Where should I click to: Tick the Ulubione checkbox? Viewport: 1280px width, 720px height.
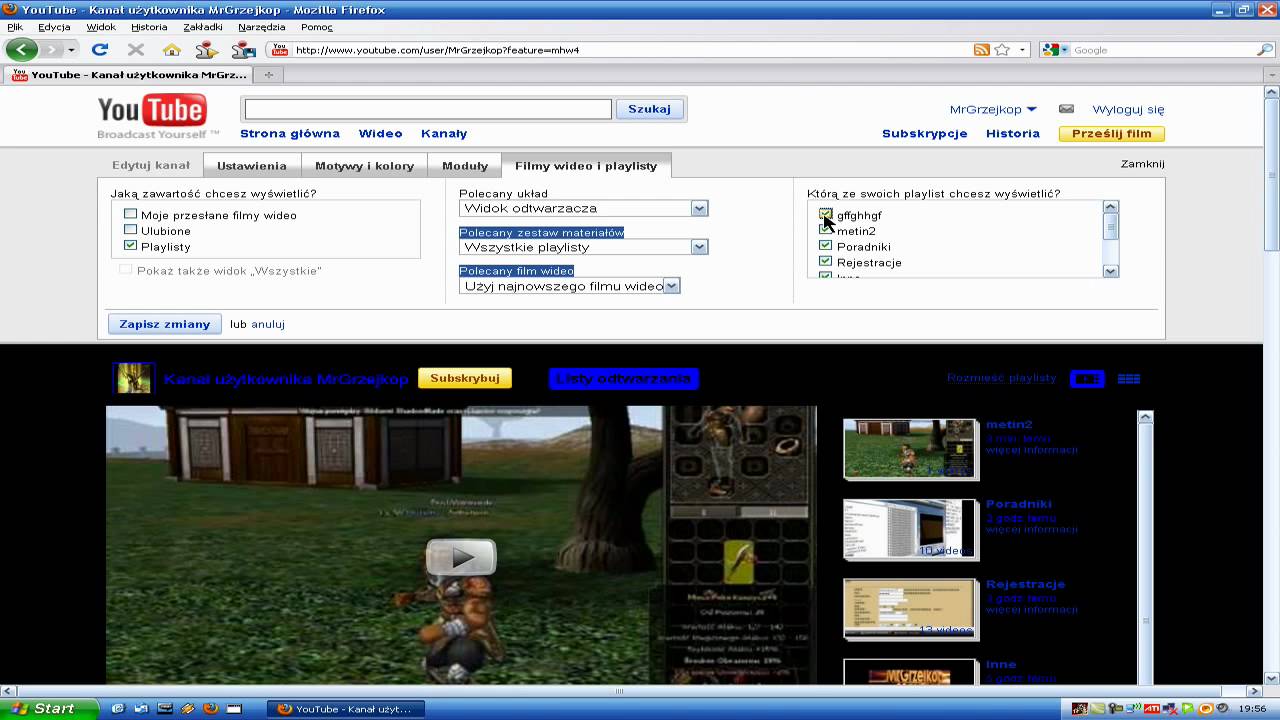point(130,230)
